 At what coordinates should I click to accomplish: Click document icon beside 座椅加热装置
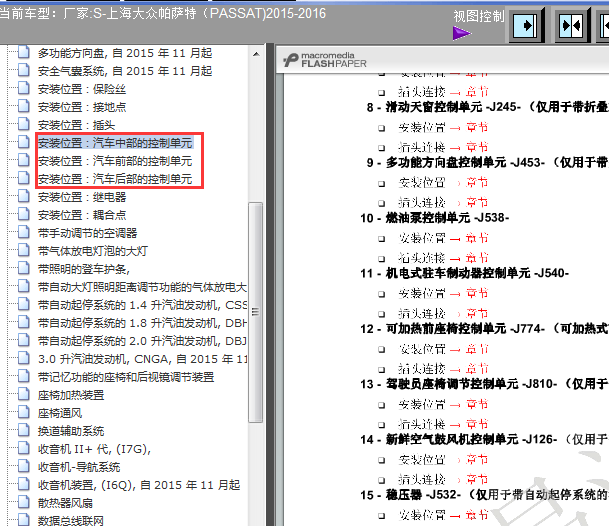[x=23, y=395]
